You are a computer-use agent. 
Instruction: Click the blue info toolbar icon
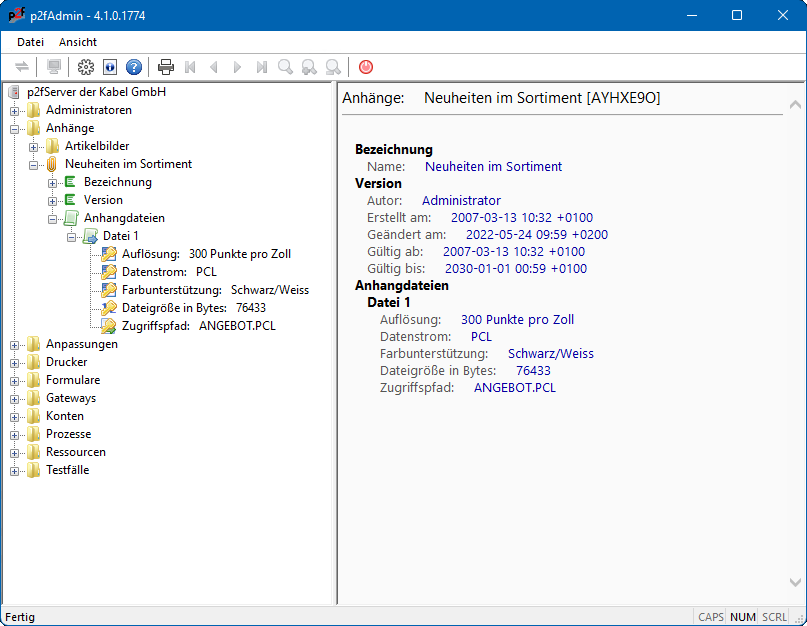110,67
